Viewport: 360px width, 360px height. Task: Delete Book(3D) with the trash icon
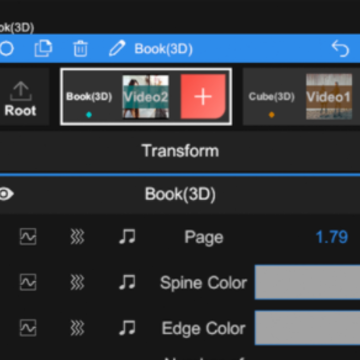pyautogui.click(x=80, y=49)
